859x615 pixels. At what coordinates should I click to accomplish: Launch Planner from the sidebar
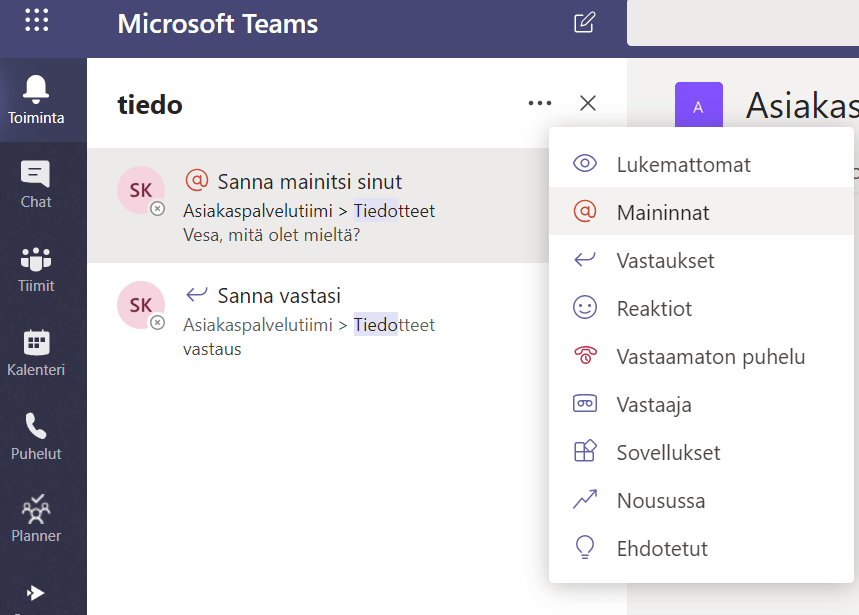(x=36, y=519)
